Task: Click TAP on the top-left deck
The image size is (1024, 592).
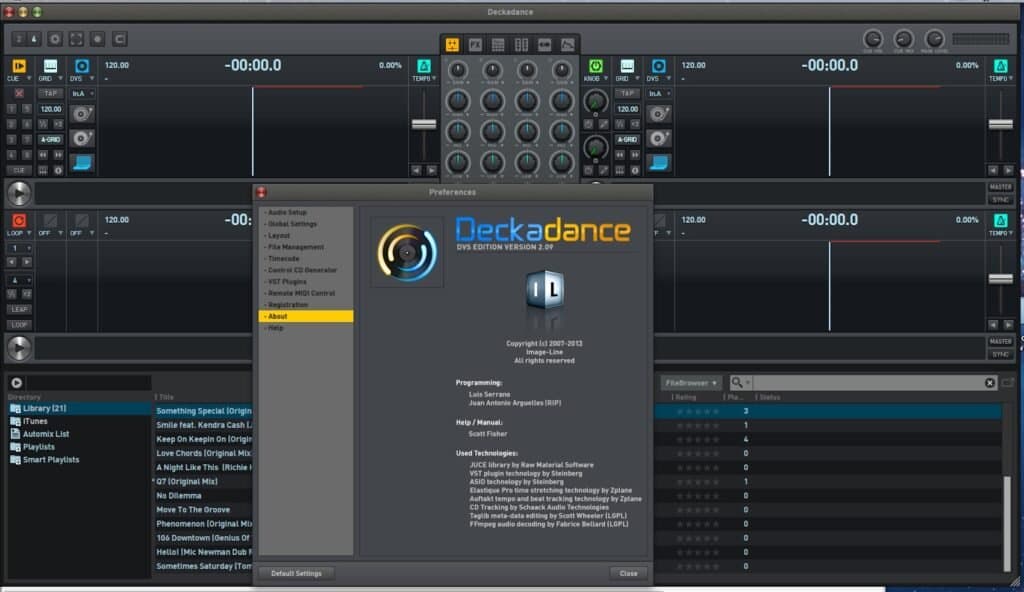Action: point(50,93)
